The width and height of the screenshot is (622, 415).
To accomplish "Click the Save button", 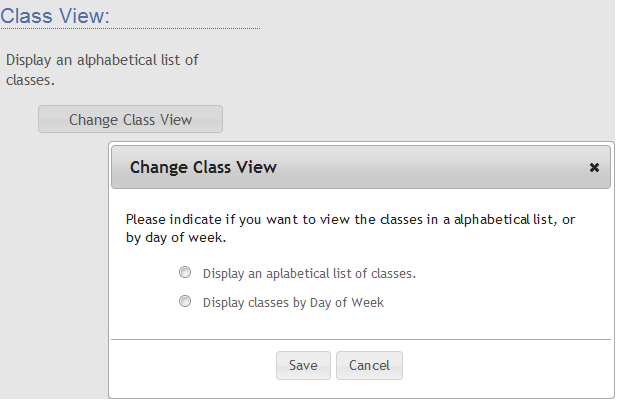I will tap(303, 365).
